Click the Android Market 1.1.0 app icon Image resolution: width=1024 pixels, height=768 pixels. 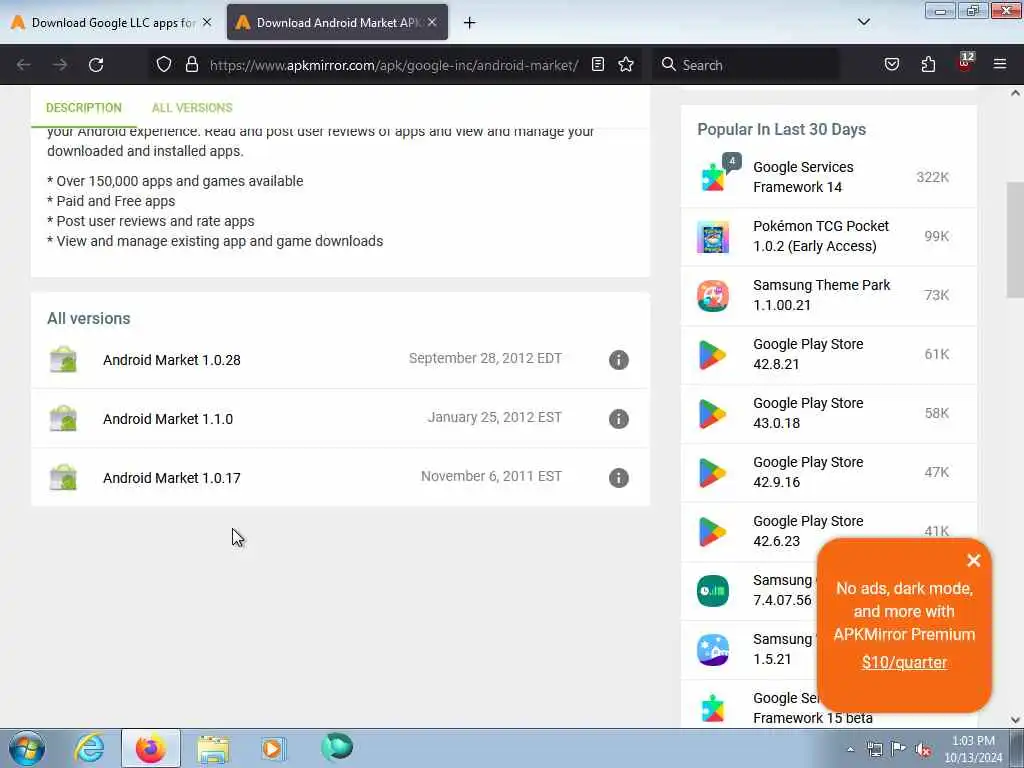tap(63, 419)
